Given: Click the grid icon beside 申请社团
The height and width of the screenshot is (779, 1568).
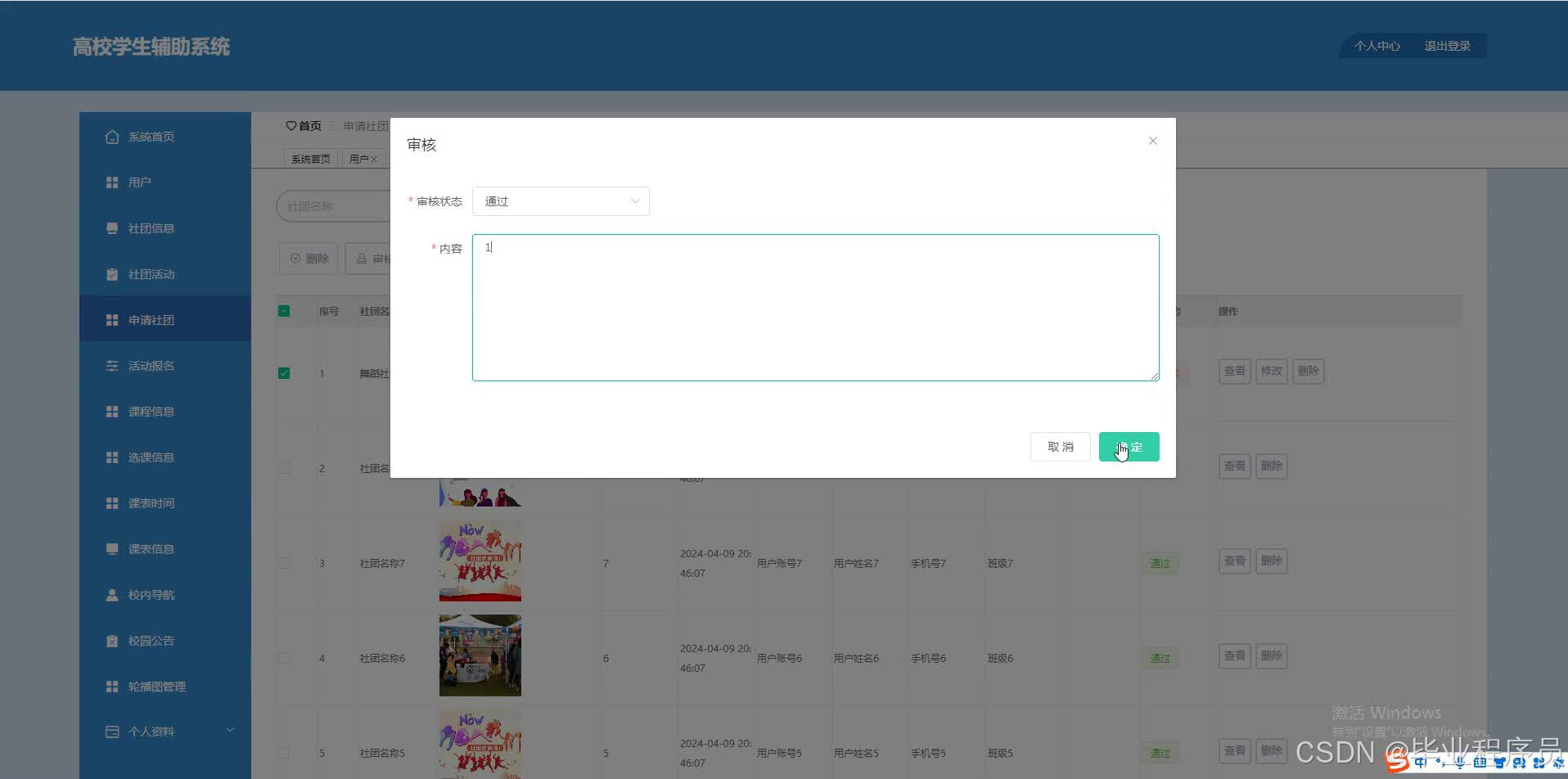Looking at the screenshot, I should [x=112, y=320].
